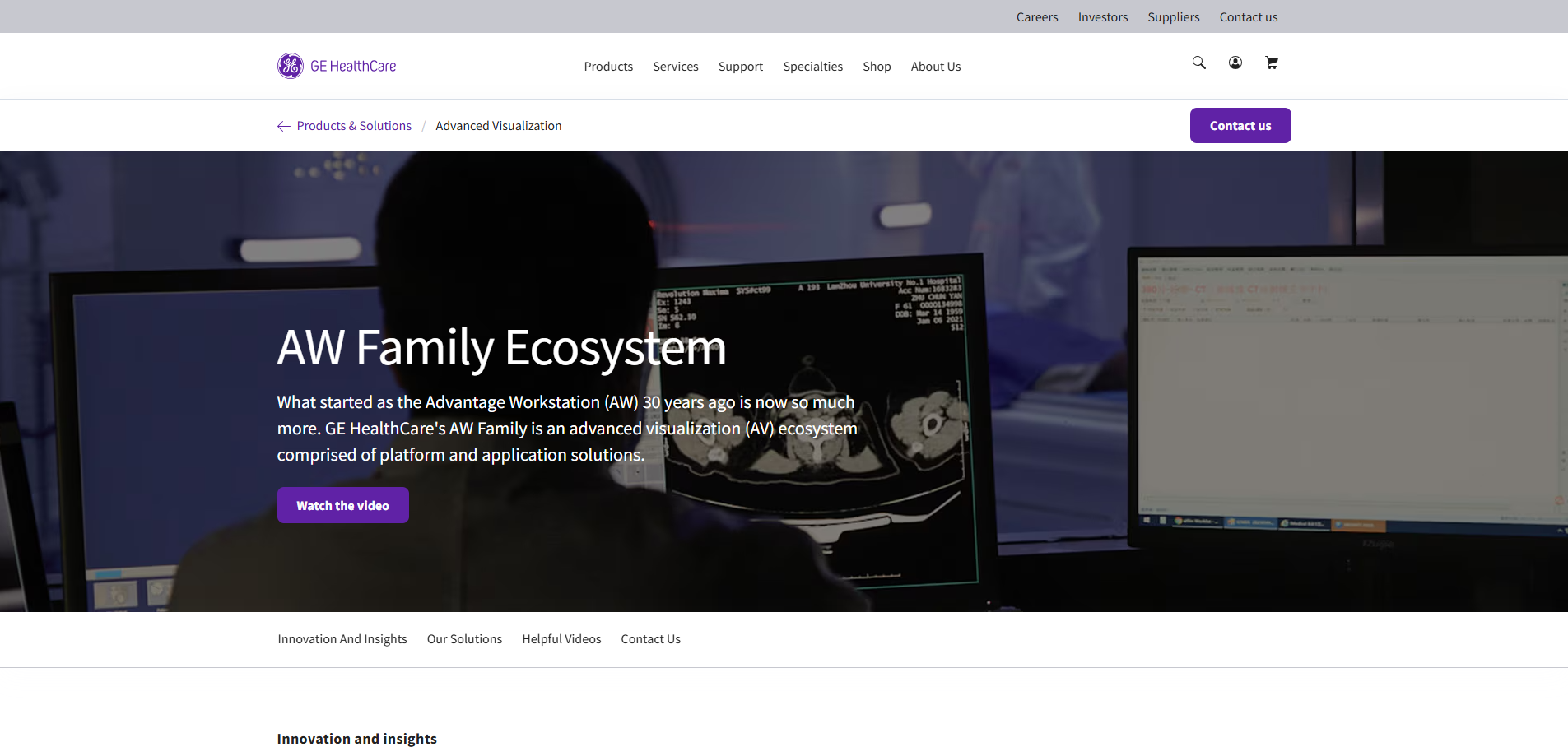Click the purple Contact us button
Image resolution: width=1568 pixels, height=756 pixels.
(x=1240, y=126)
